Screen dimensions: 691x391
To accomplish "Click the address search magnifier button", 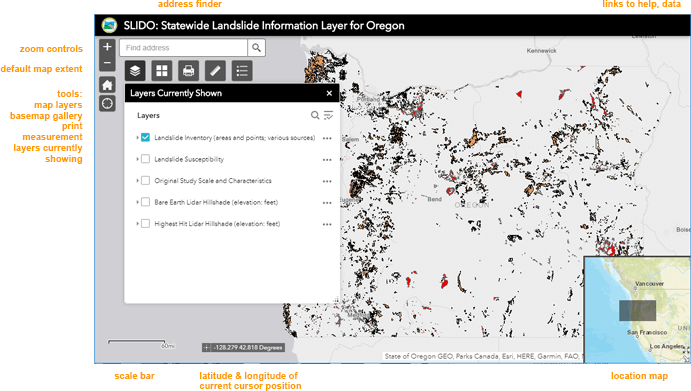I will 256,48.
